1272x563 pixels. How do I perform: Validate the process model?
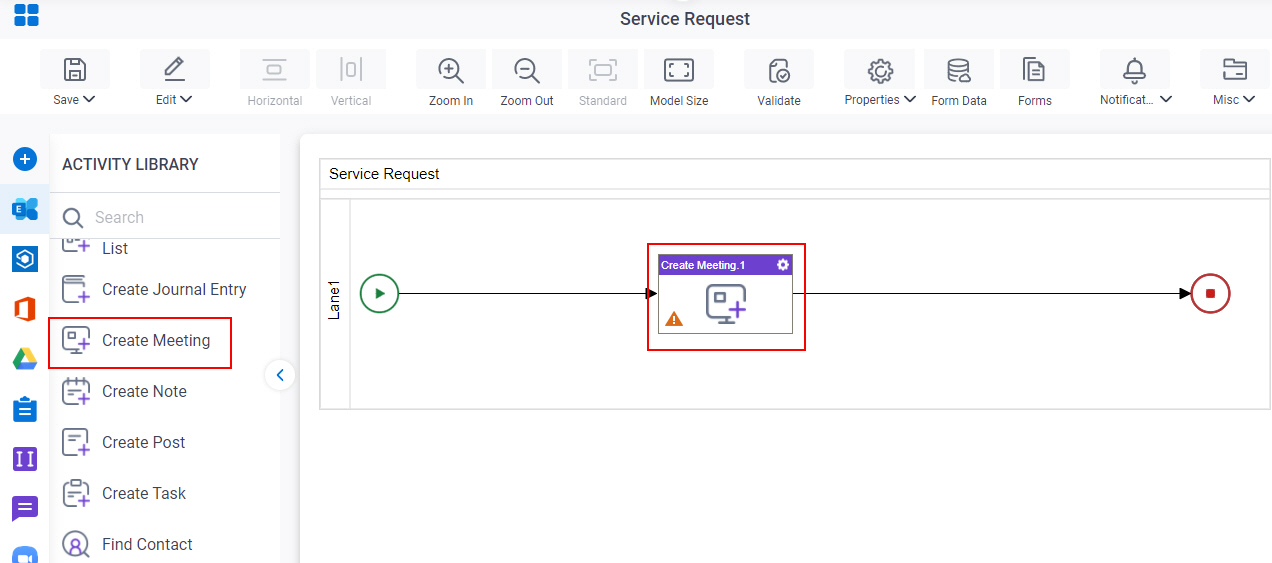tap(779, 70)
